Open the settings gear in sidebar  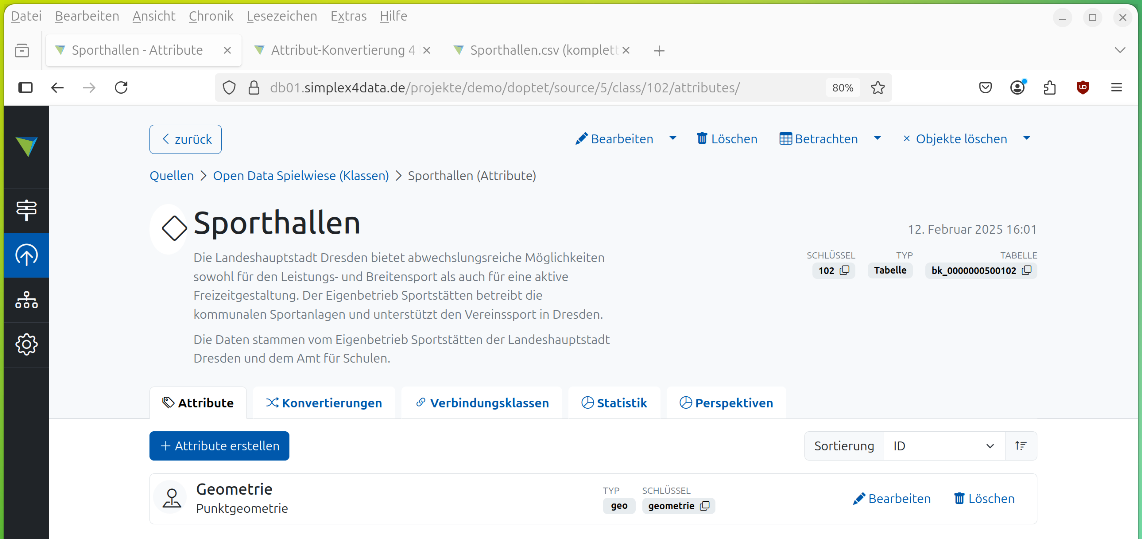coord(26,344)
